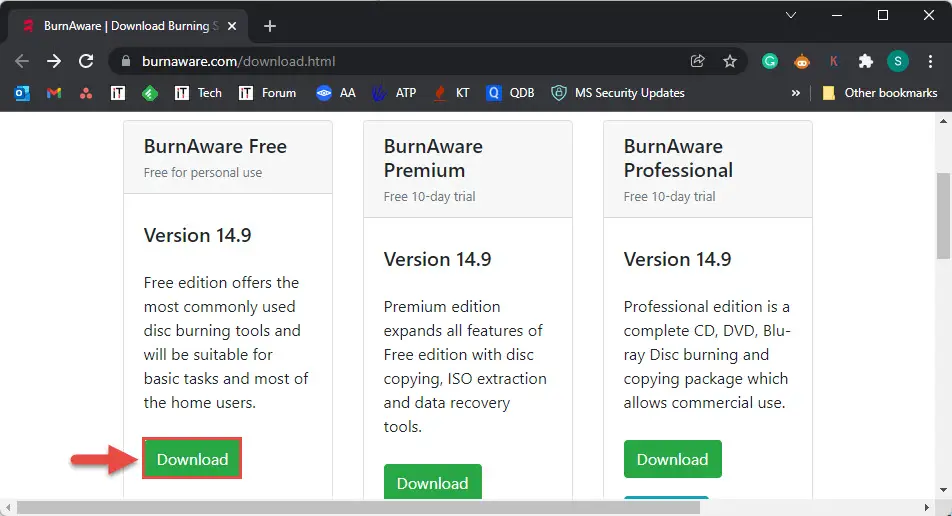Image resolution: width=952 pixels, height=516 pixels.
Task: Click the BurnAware Professional heading
Action: [x=678, y=158]
